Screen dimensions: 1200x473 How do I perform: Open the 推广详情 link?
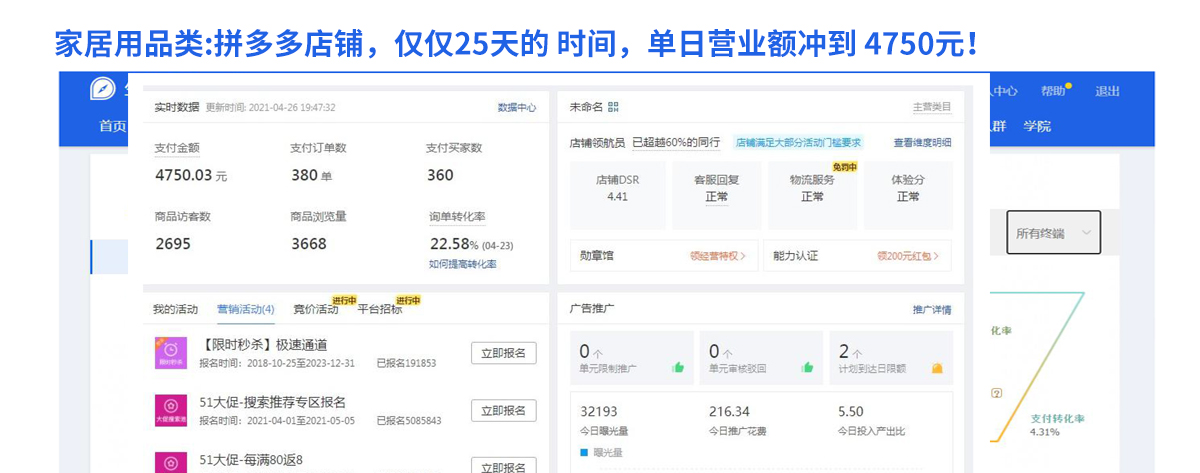tap(931, 310)
